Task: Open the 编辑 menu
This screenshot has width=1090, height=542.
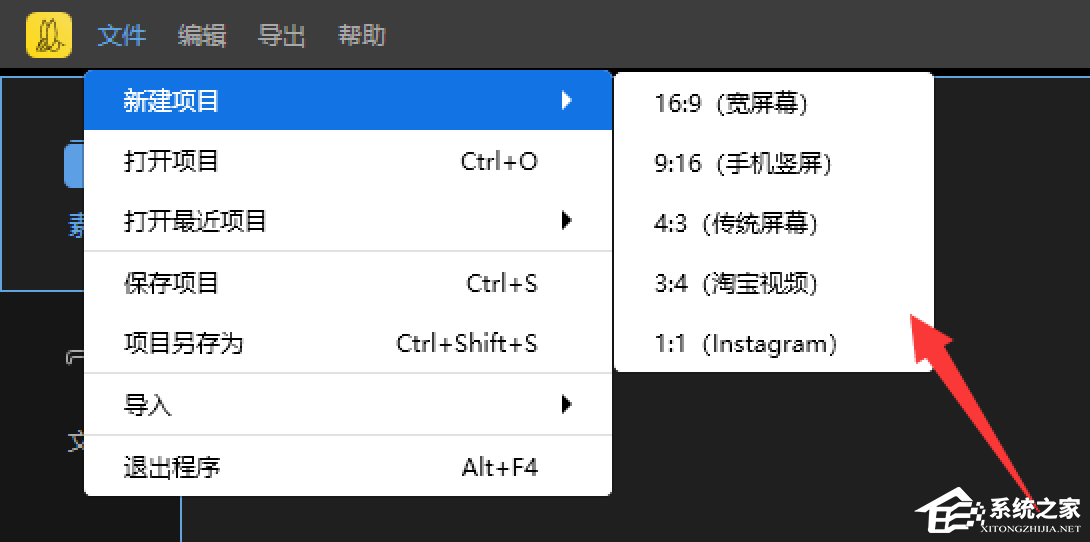Action: [x=202, y=36]
